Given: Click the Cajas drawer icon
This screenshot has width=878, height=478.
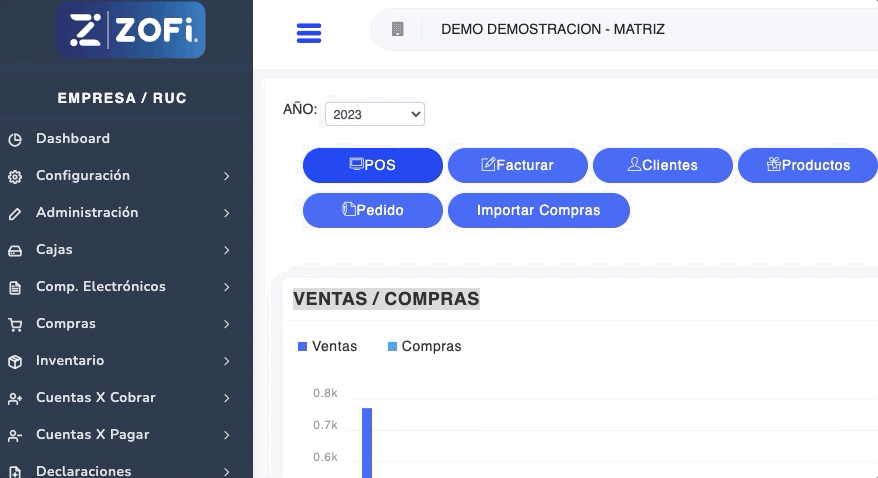Looking at the screenshot, I should tap(15, 250).
